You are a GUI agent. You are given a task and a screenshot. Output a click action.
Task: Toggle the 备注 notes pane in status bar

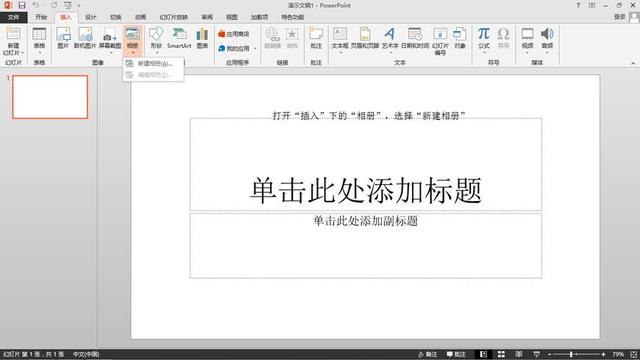pos(428,354)
